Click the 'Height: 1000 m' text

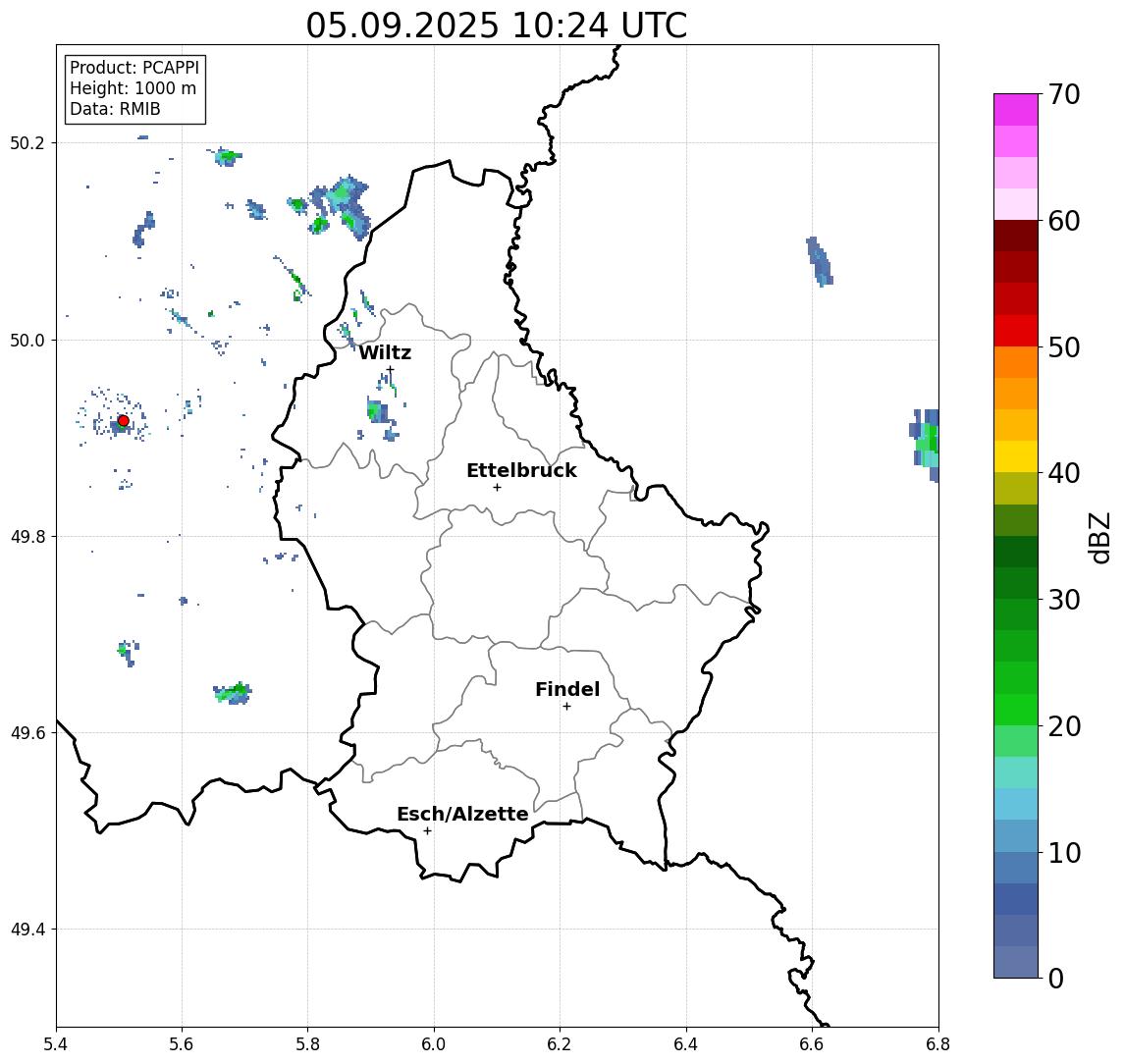click(x=133, y=88)
